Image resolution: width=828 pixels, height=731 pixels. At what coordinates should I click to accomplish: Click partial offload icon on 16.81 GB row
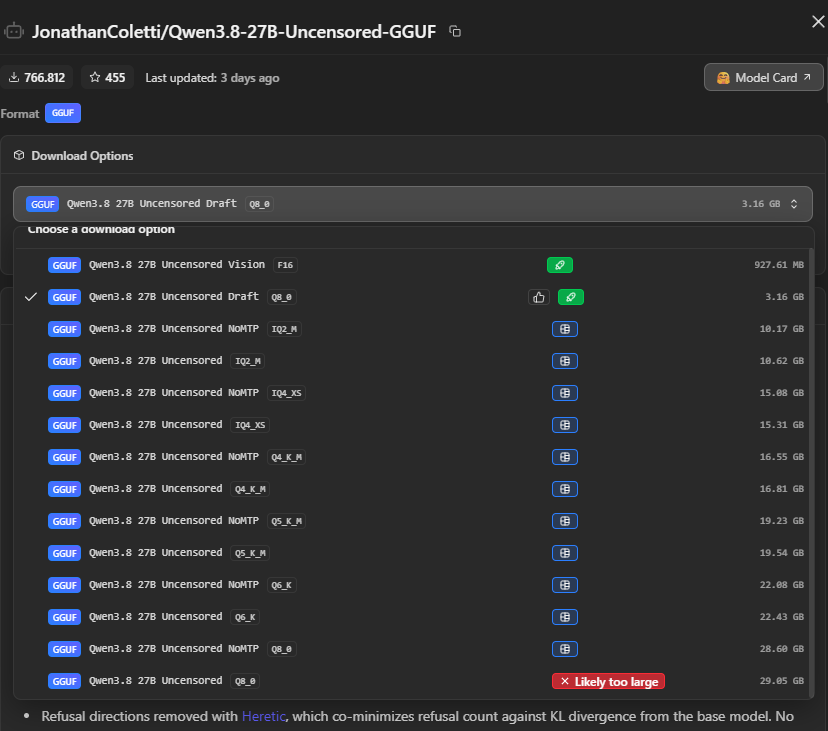(564, 489)
